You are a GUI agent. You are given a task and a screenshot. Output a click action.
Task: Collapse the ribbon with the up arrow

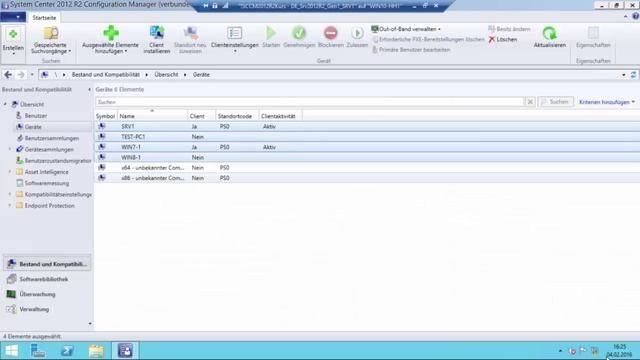coord(626,17)
